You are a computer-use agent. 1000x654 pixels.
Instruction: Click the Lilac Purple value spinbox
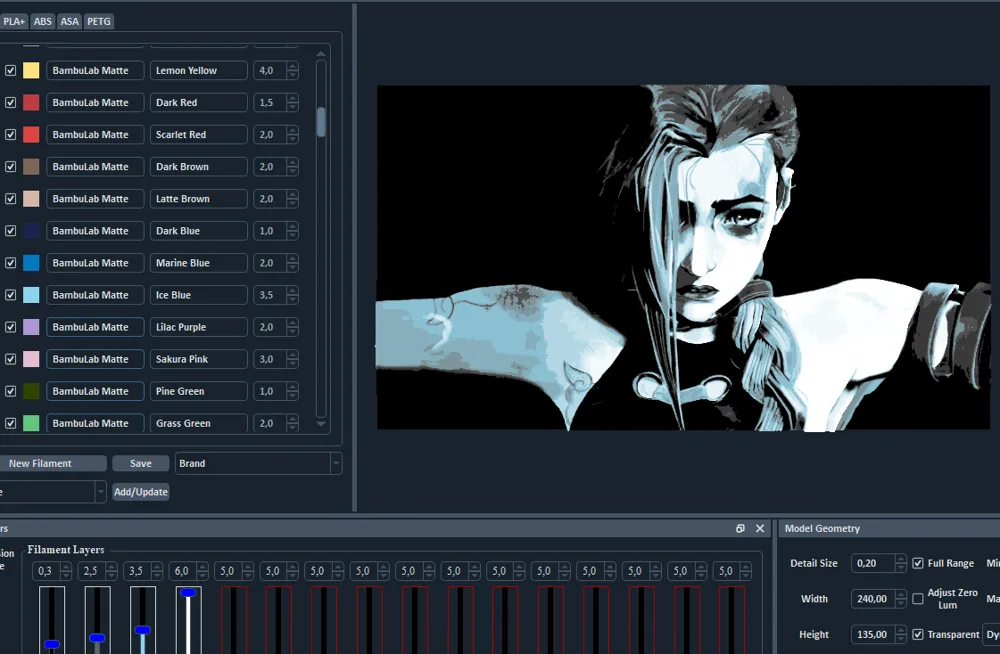(276, 327)
